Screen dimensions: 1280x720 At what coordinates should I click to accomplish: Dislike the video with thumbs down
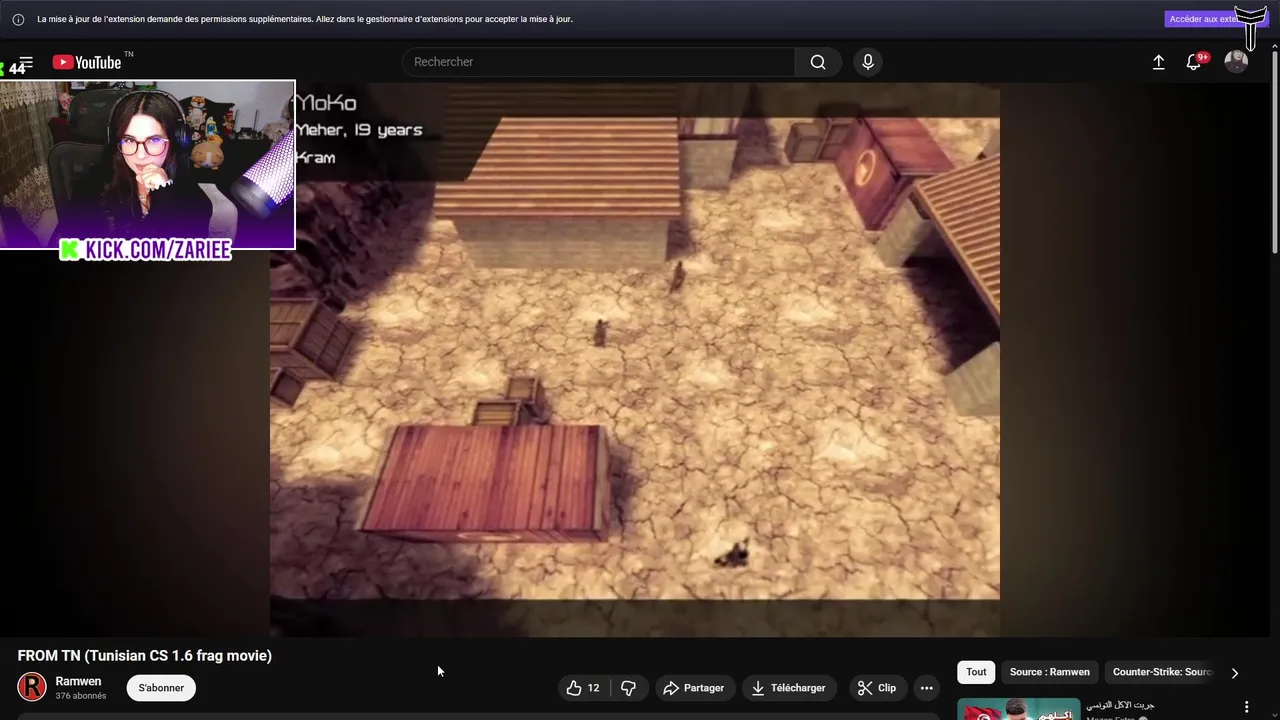click(628, 688)
